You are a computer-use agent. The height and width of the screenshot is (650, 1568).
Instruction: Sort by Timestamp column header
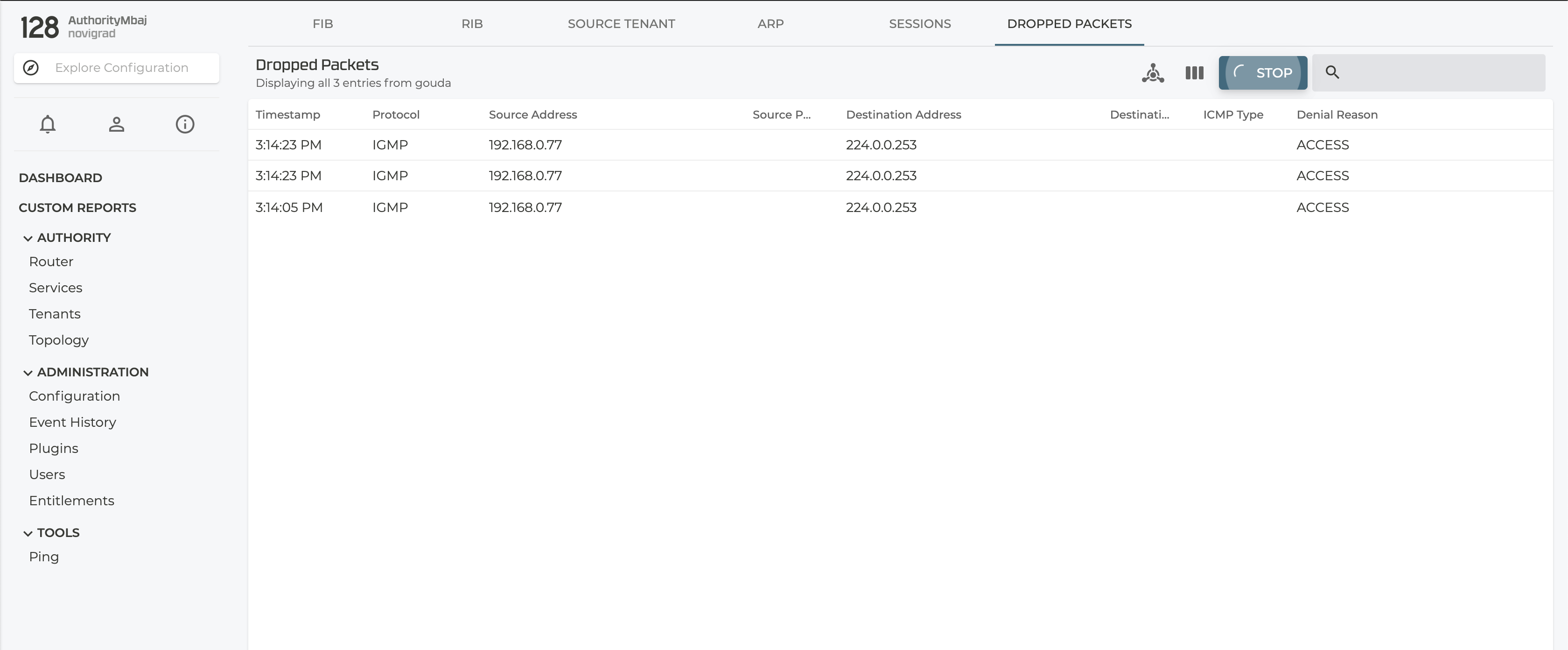pyautogui.click(x=287, y=114)
